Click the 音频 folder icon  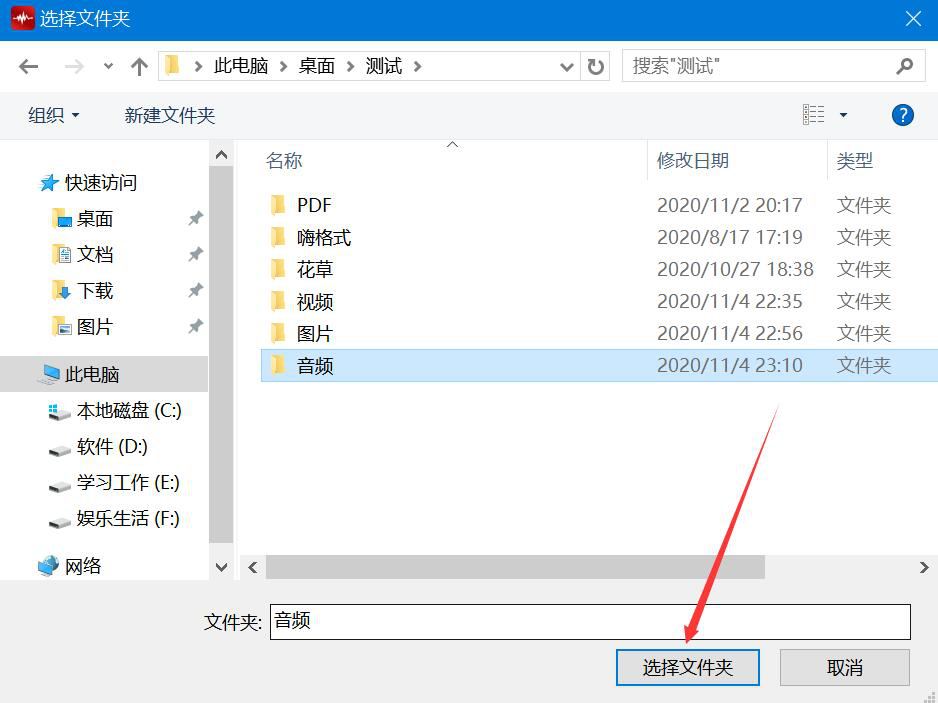pos(278,366)
